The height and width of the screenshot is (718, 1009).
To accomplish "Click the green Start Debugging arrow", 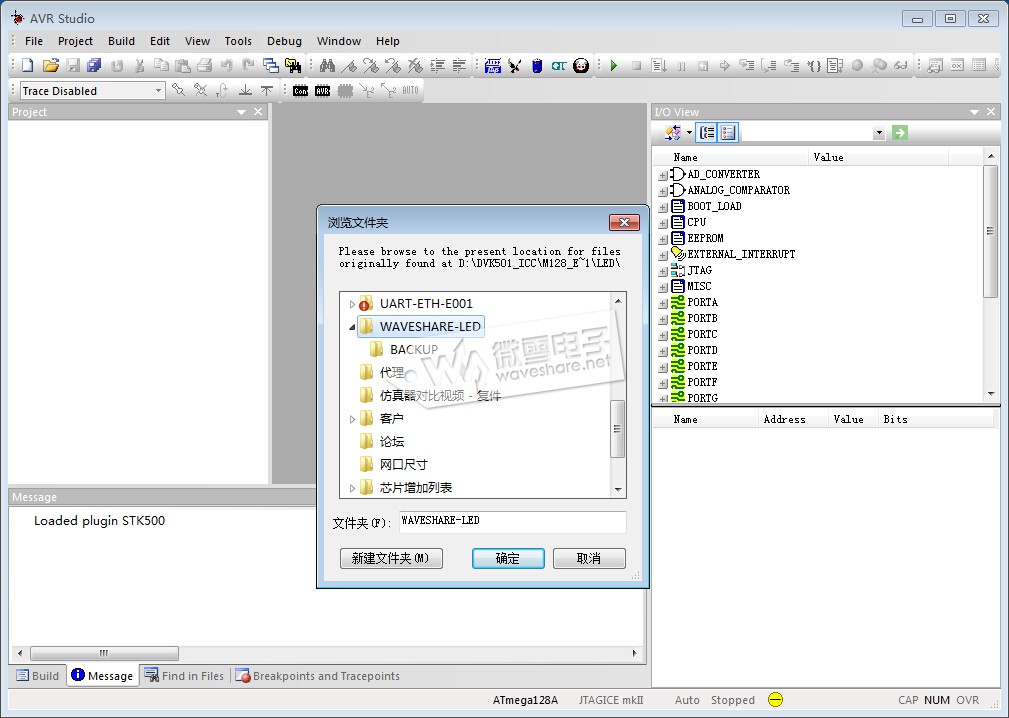I will tap(613, 66).
